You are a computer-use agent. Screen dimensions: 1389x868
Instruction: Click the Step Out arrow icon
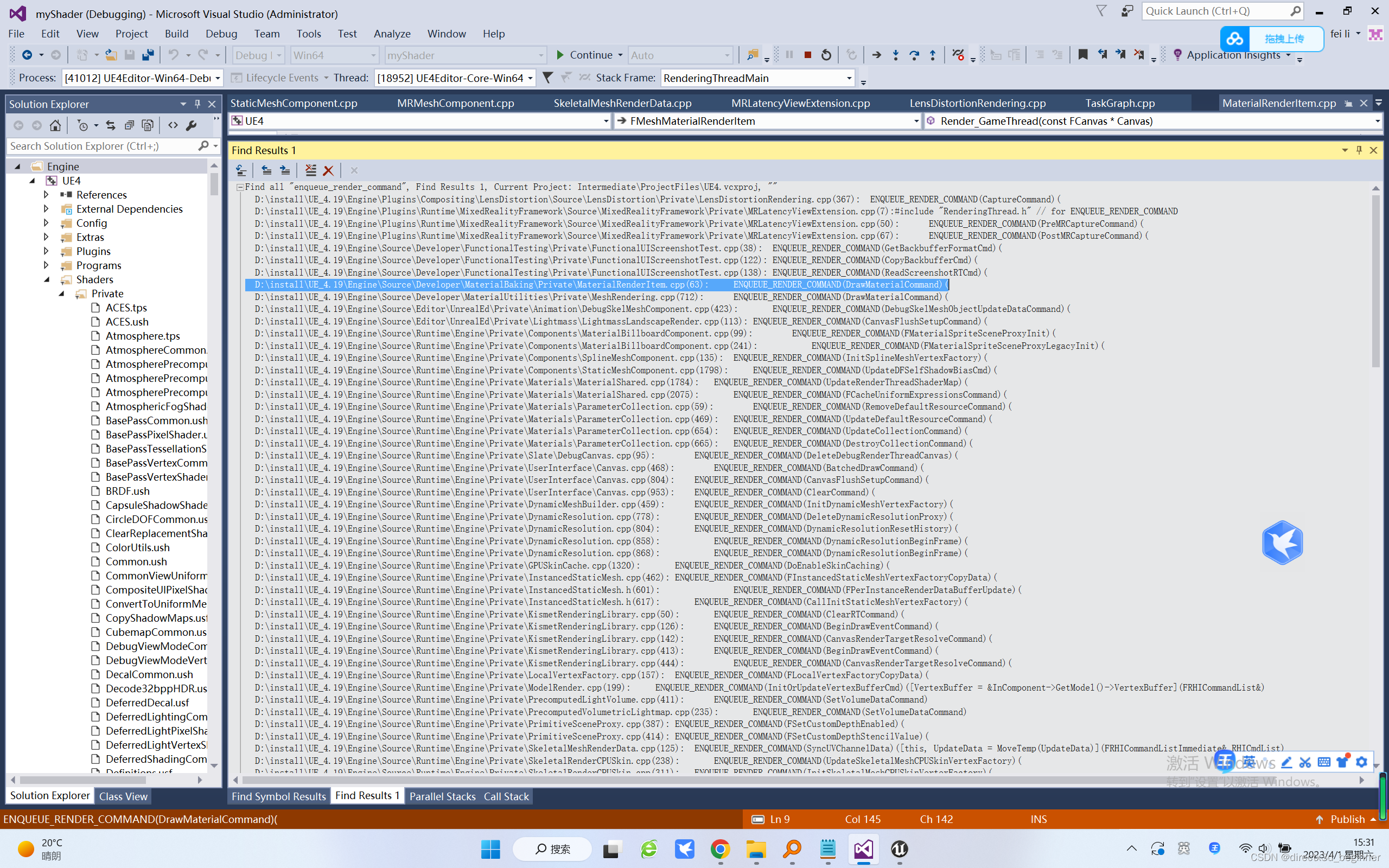(933, 55)
